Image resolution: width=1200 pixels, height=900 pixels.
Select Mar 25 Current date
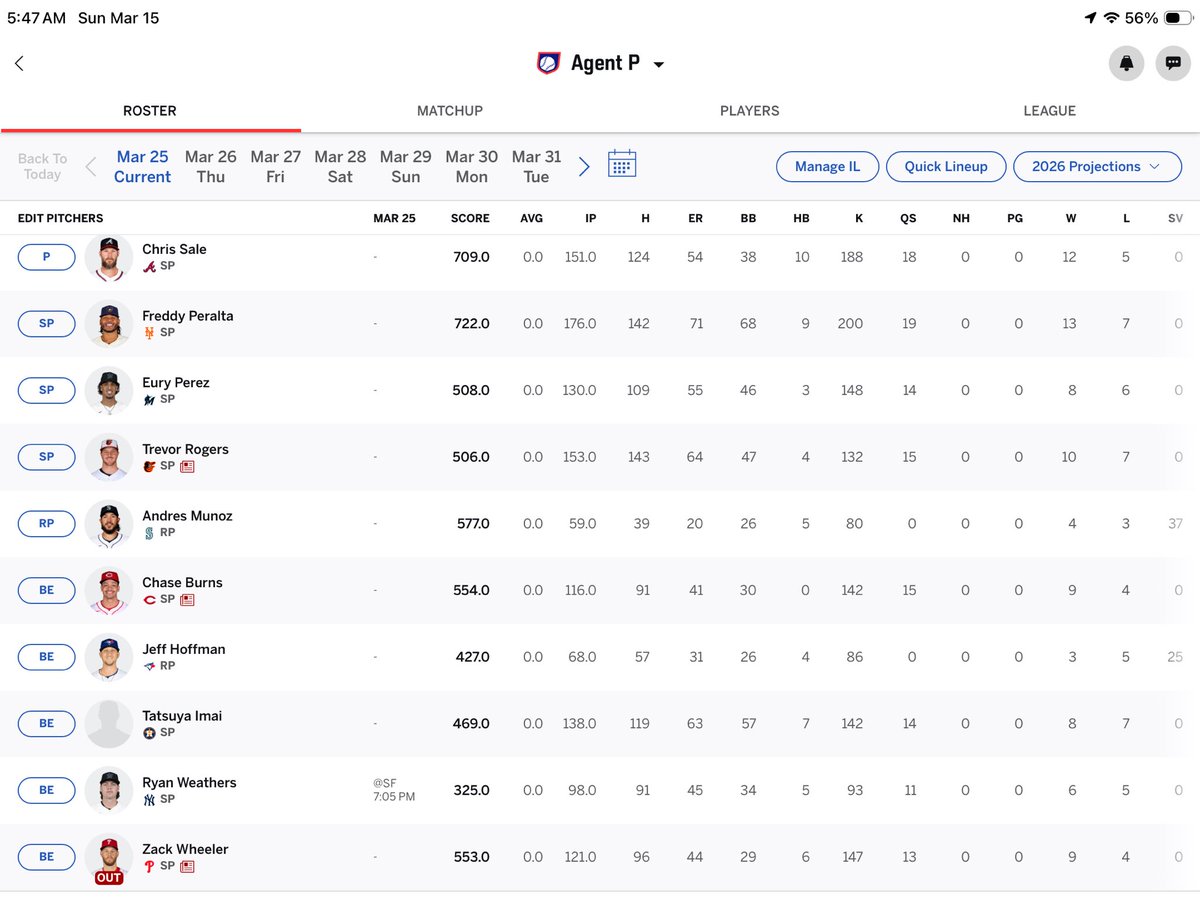pyautogui.click(x=142, y=166)
